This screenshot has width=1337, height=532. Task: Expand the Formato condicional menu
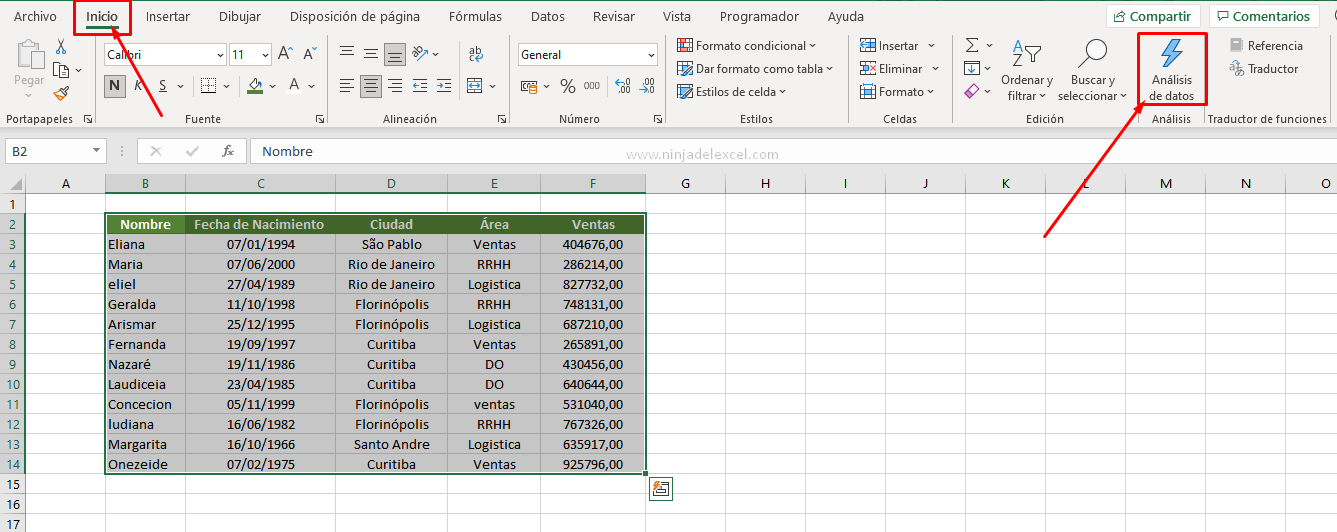pos(747,45)
